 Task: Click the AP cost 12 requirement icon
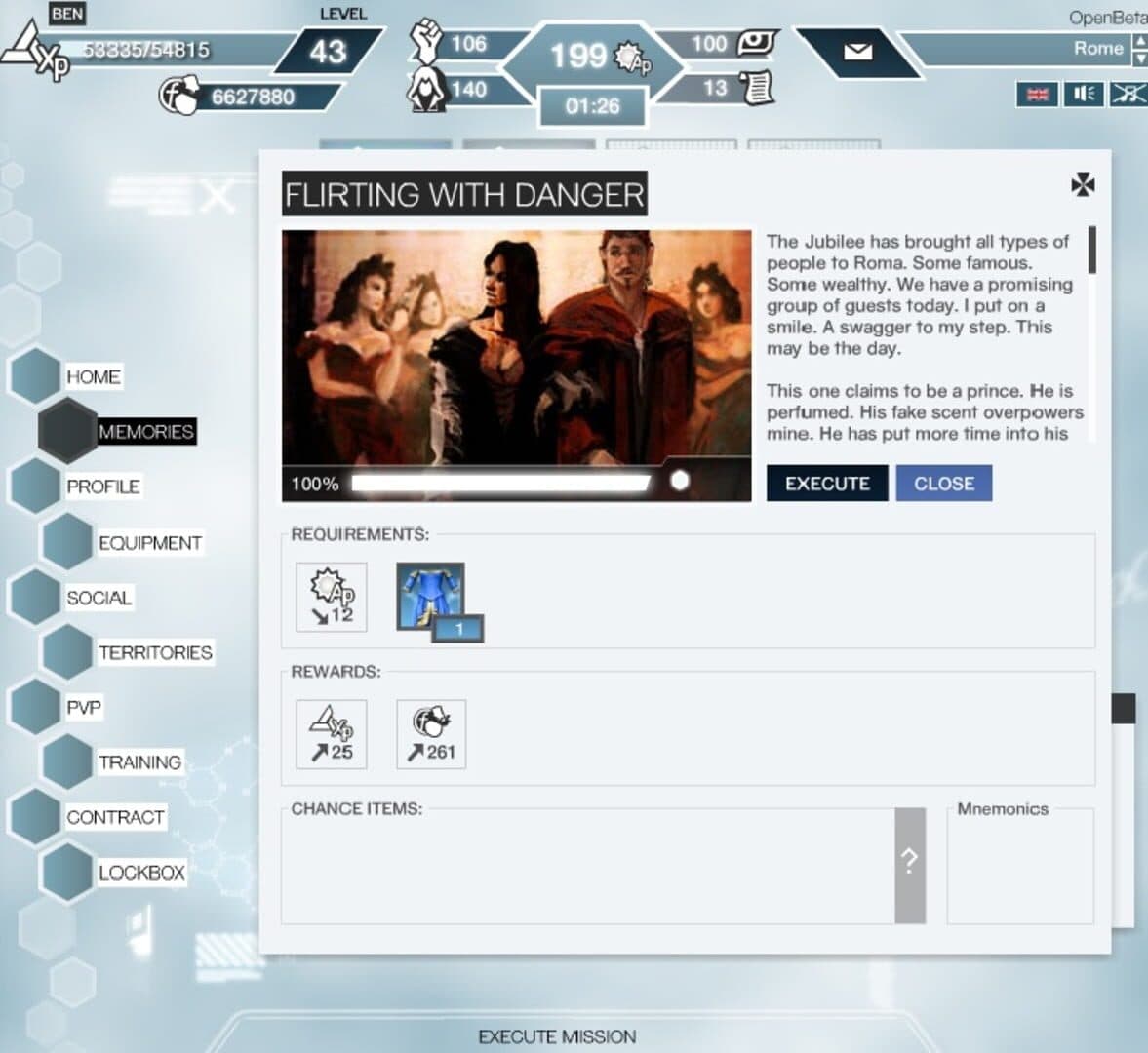(331, 597)
